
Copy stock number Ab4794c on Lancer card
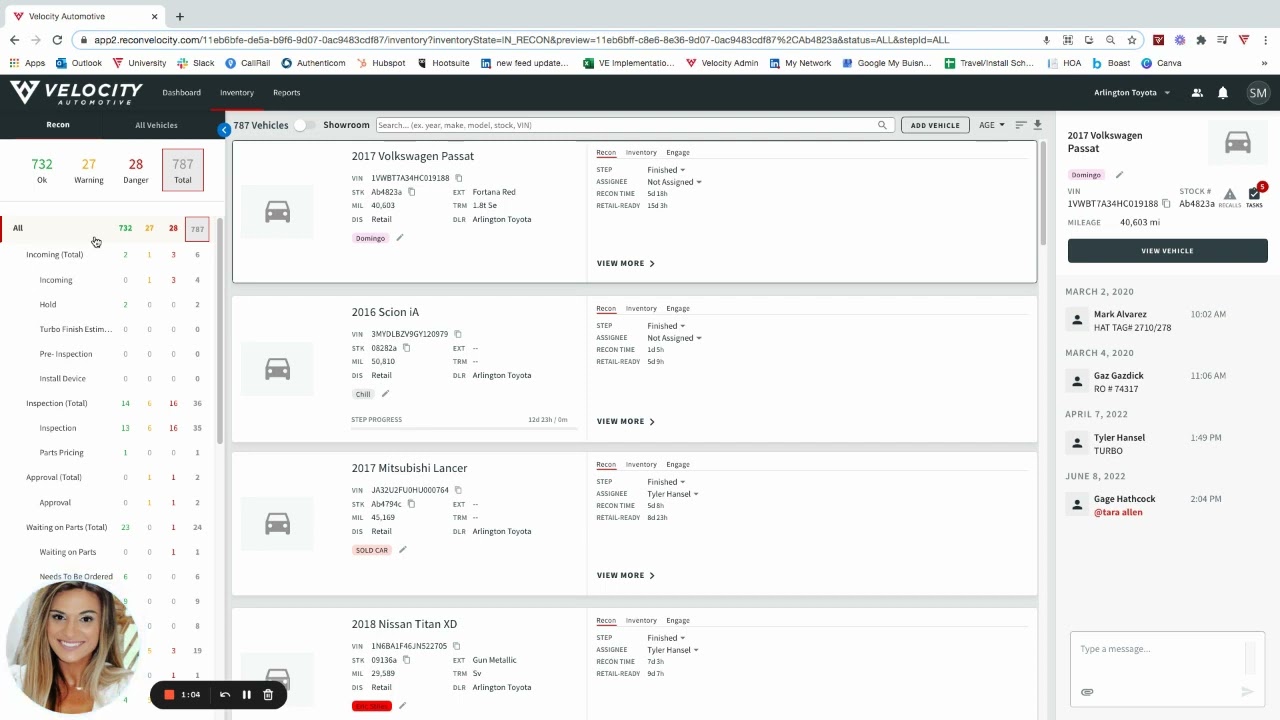point(411,504)
